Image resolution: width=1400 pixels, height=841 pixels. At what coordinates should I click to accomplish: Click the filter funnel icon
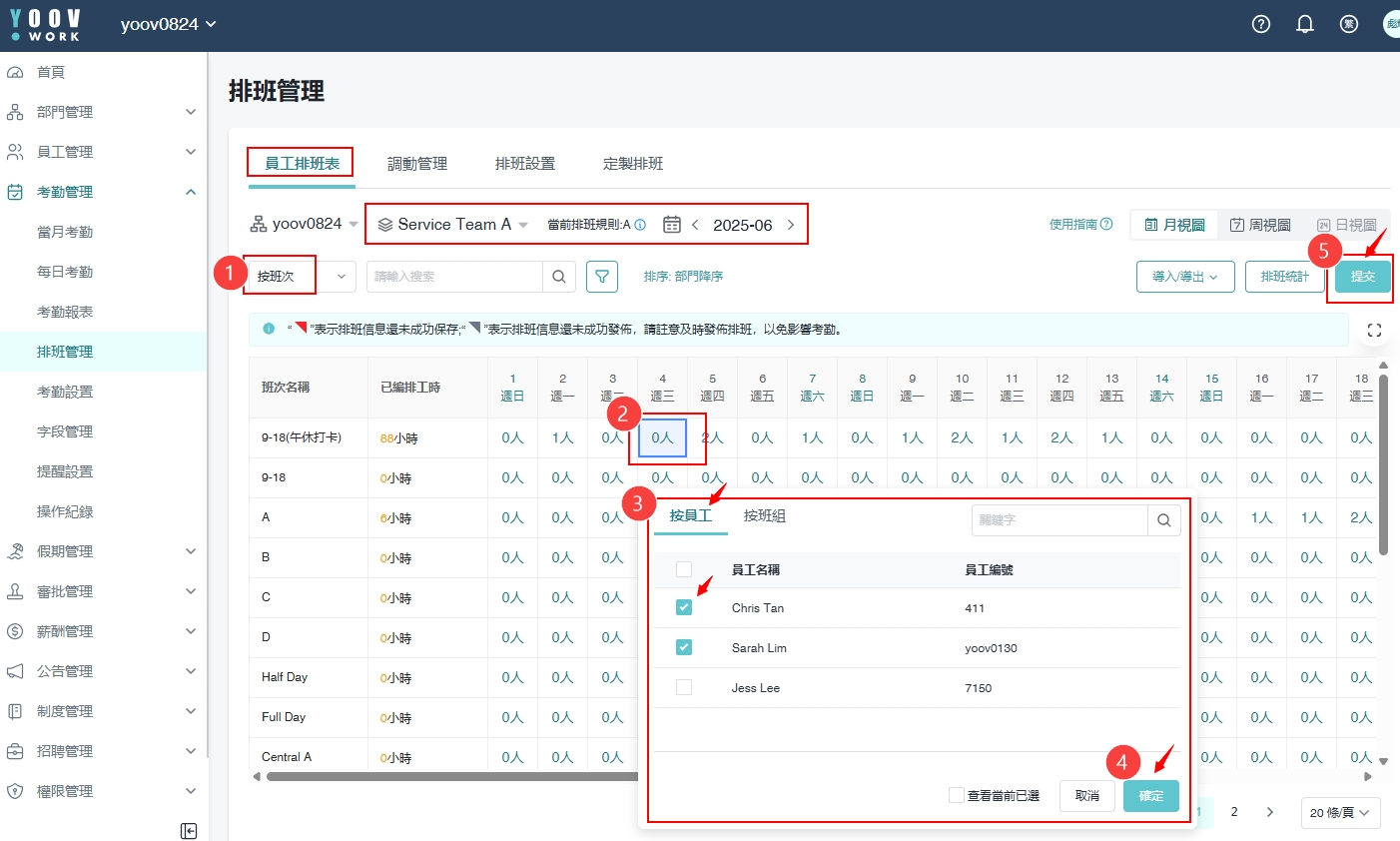click(602, 277)
